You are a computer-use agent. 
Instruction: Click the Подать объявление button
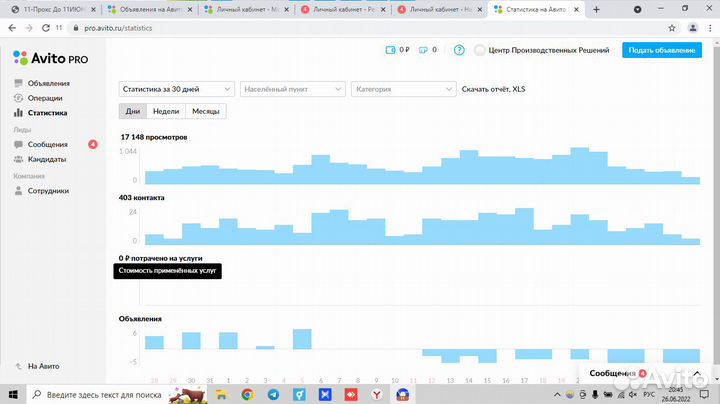point(661,50)
